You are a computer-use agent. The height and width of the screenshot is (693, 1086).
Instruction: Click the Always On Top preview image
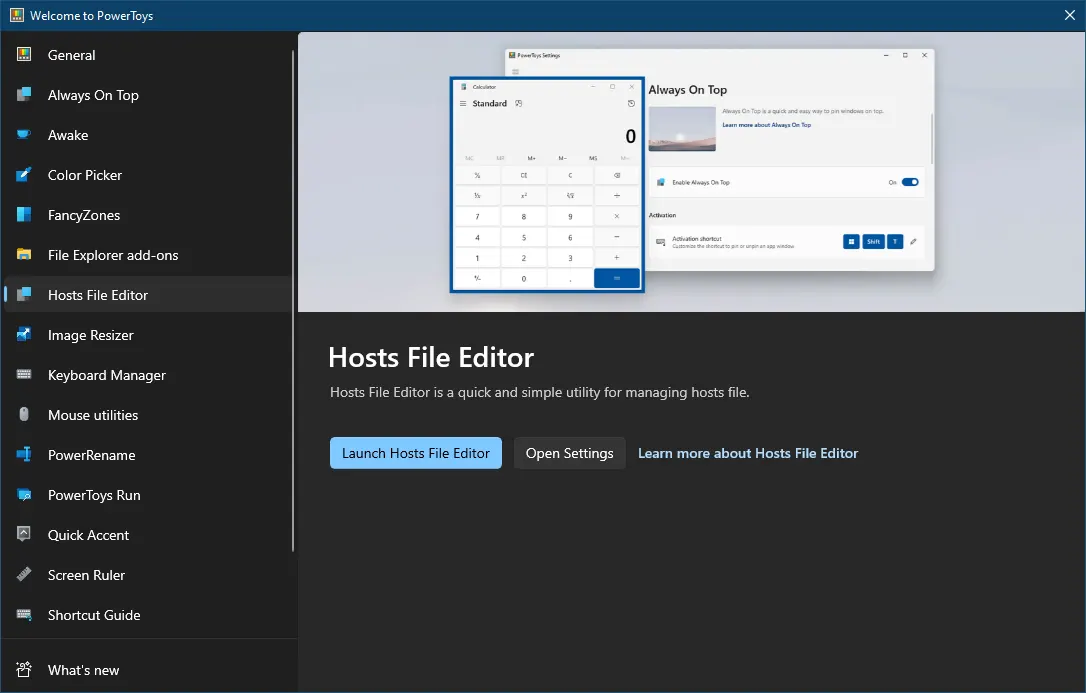(692, 170)
